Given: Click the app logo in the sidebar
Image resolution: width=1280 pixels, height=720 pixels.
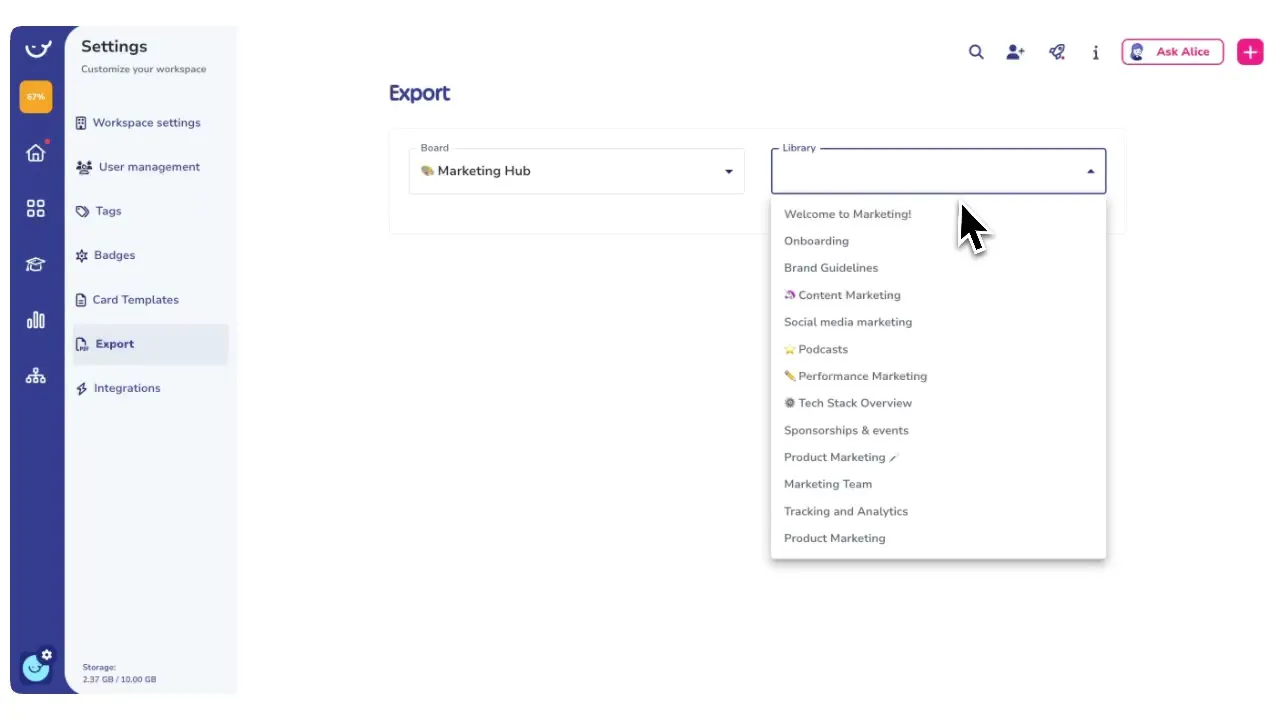Looking at the screenshot, I should click(x=37, y=48).
